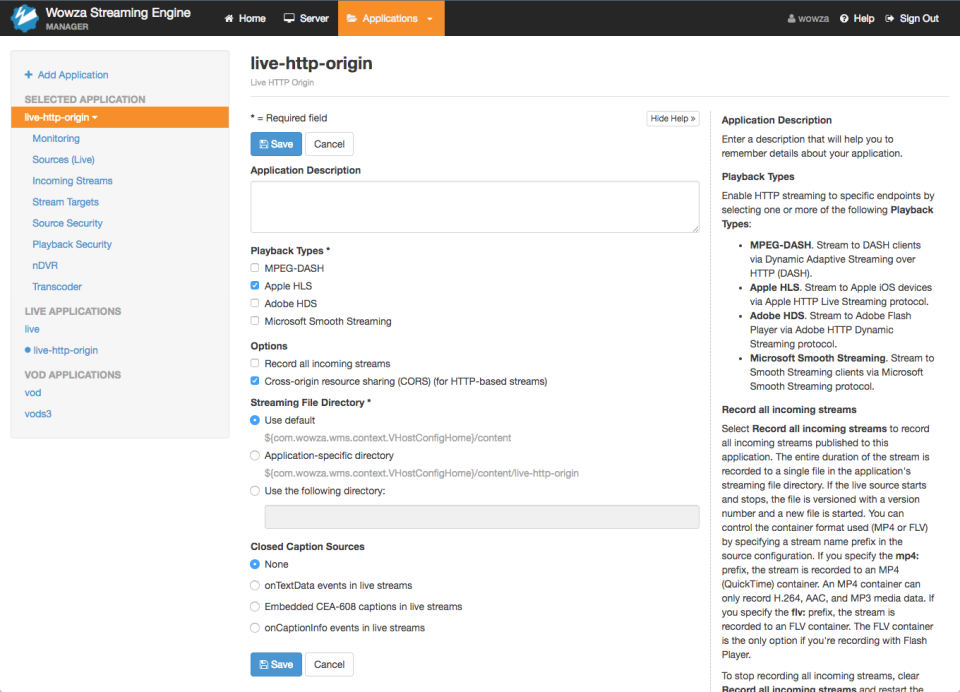
Task: Click the Wowza Streaming Engine logo icon
Action: 24,18
